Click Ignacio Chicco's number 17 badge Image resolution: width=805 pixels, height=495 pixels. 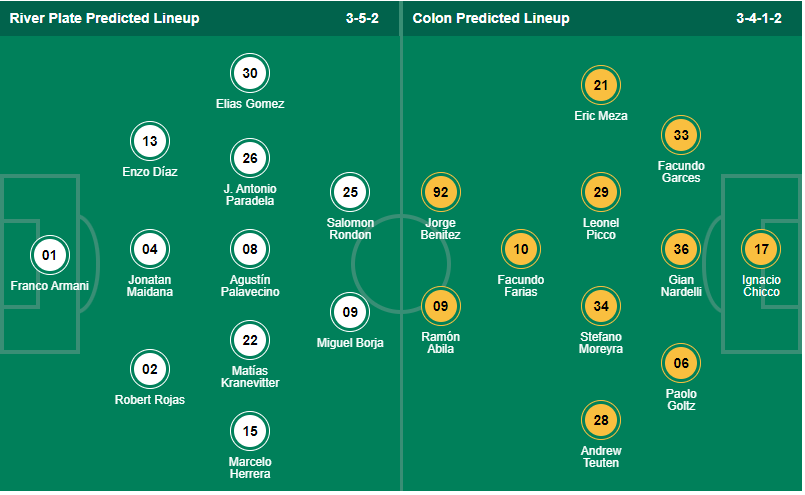coord(762,249)
